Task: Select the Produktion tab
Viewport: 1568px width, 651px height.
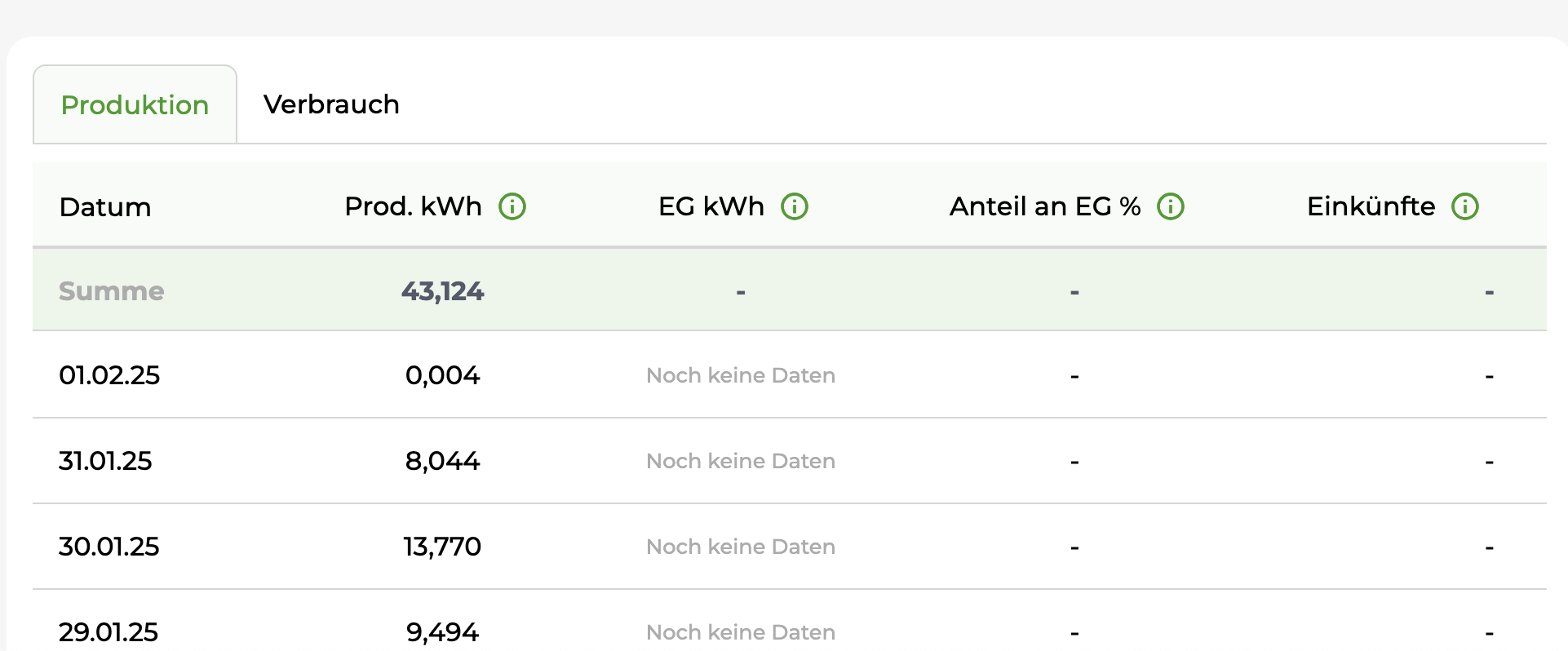Action: (135, 104)
